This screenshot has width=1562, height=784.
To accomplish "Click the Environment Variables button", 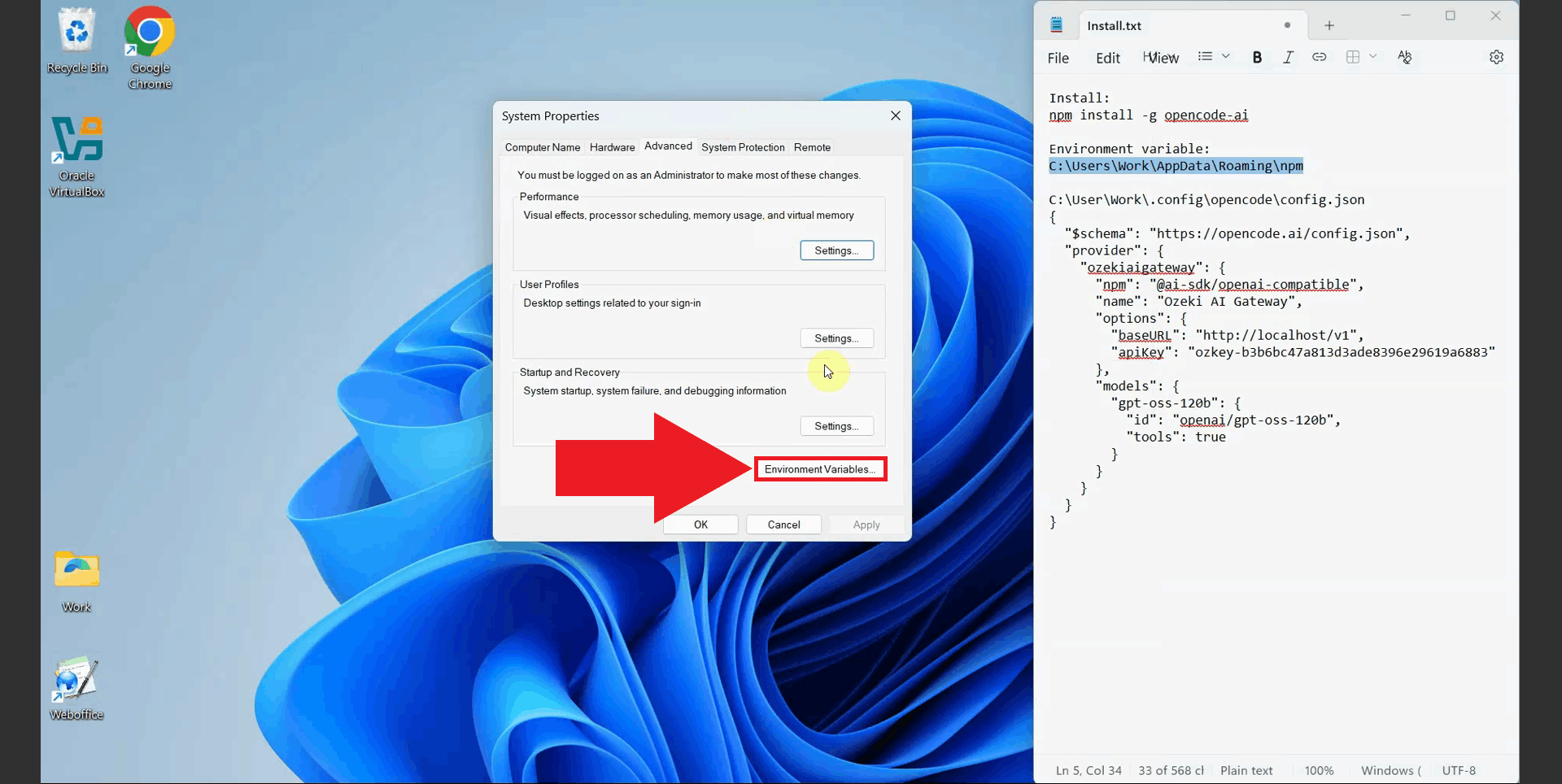I will coord(820,469).
